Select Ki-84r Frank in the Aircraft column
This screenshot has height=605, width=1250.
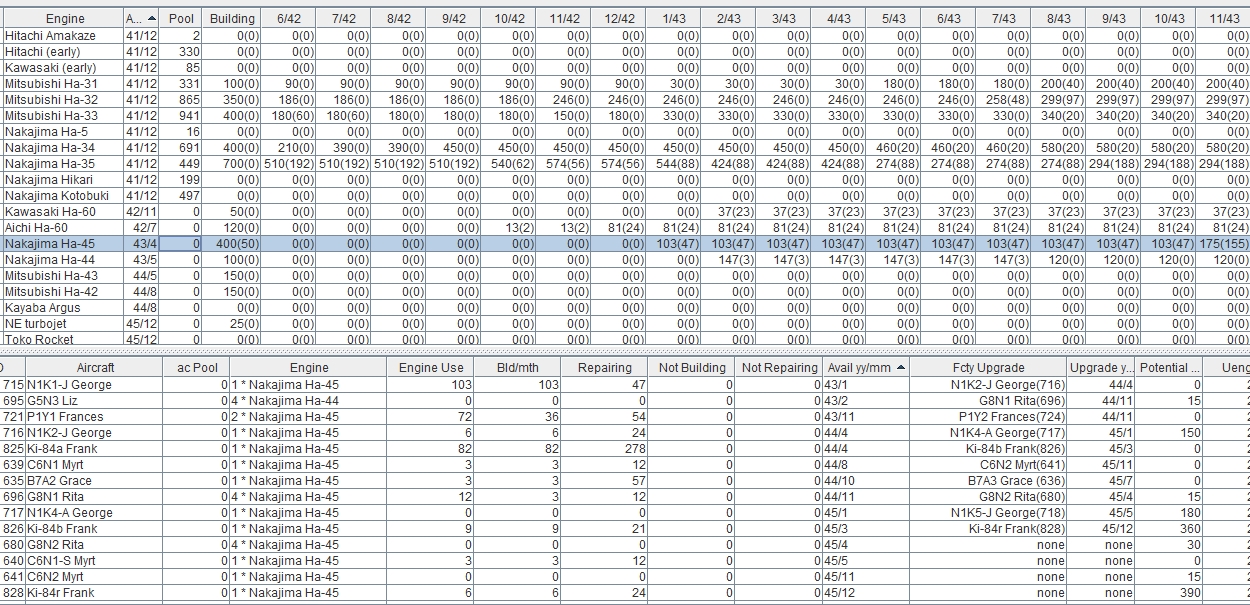[95, 592]
